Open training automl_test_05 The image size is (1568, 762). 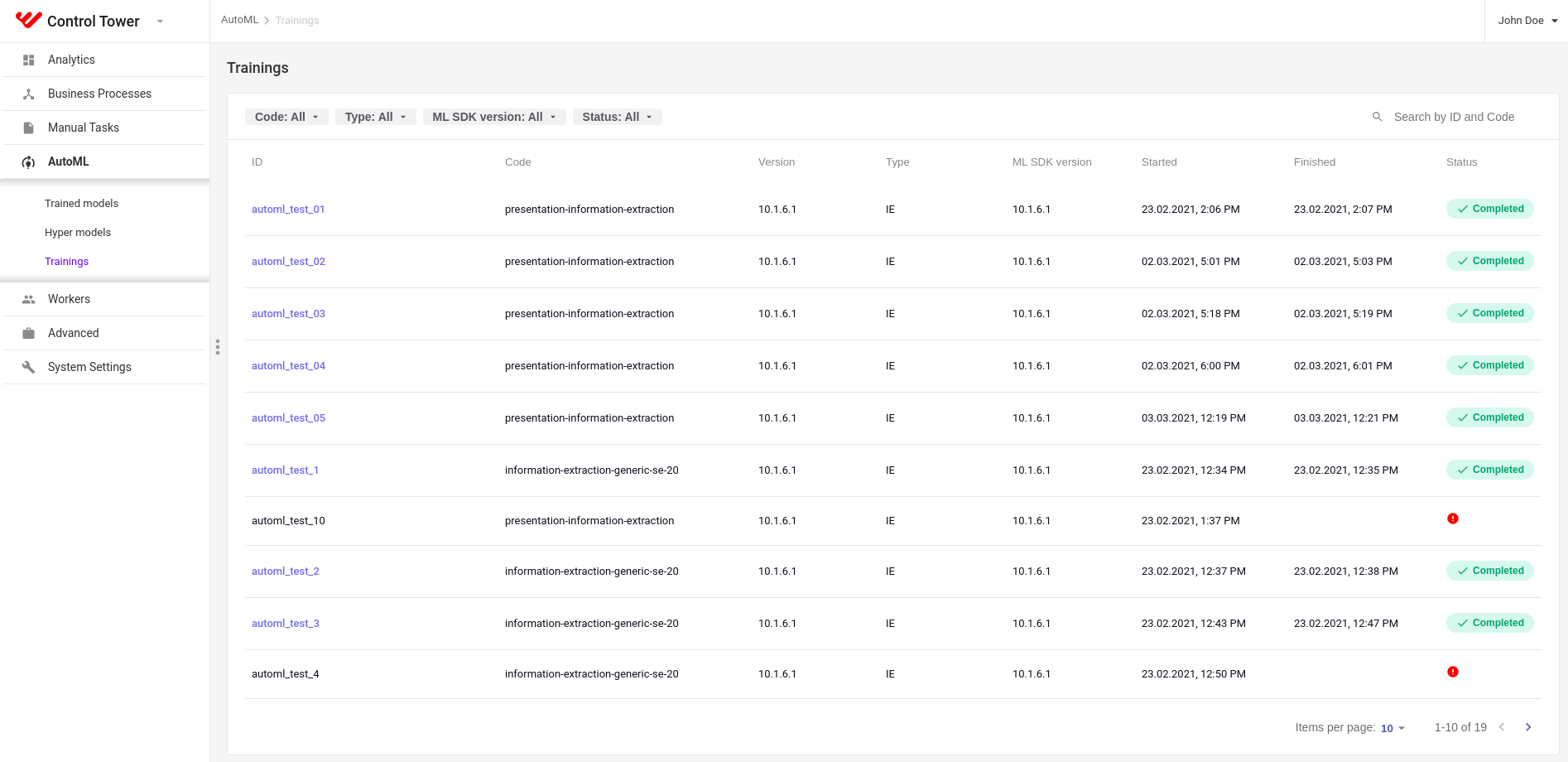[288, 418]
